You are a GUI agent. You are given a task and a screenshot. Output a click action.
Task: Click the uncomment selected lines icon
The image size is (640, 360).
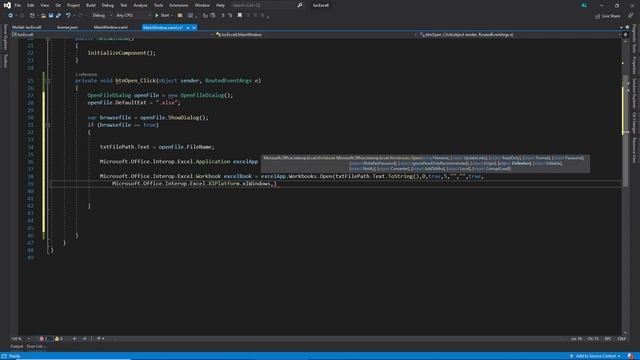click(x=230, y=16)
